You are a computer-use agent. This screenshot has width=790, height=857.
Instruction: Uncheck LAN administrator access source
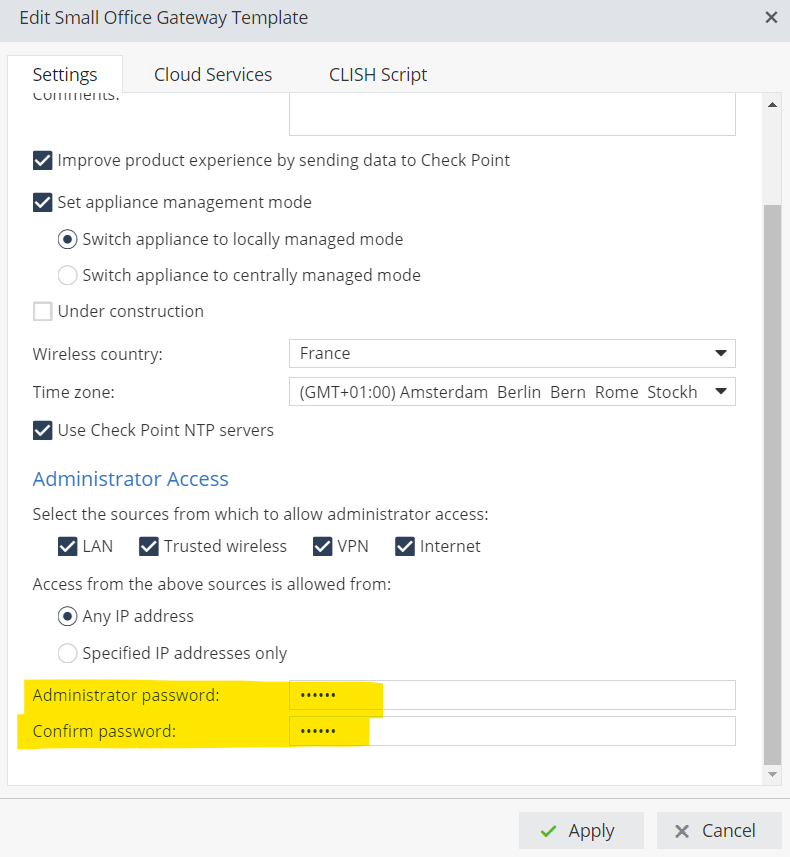(x=68, y=546)
